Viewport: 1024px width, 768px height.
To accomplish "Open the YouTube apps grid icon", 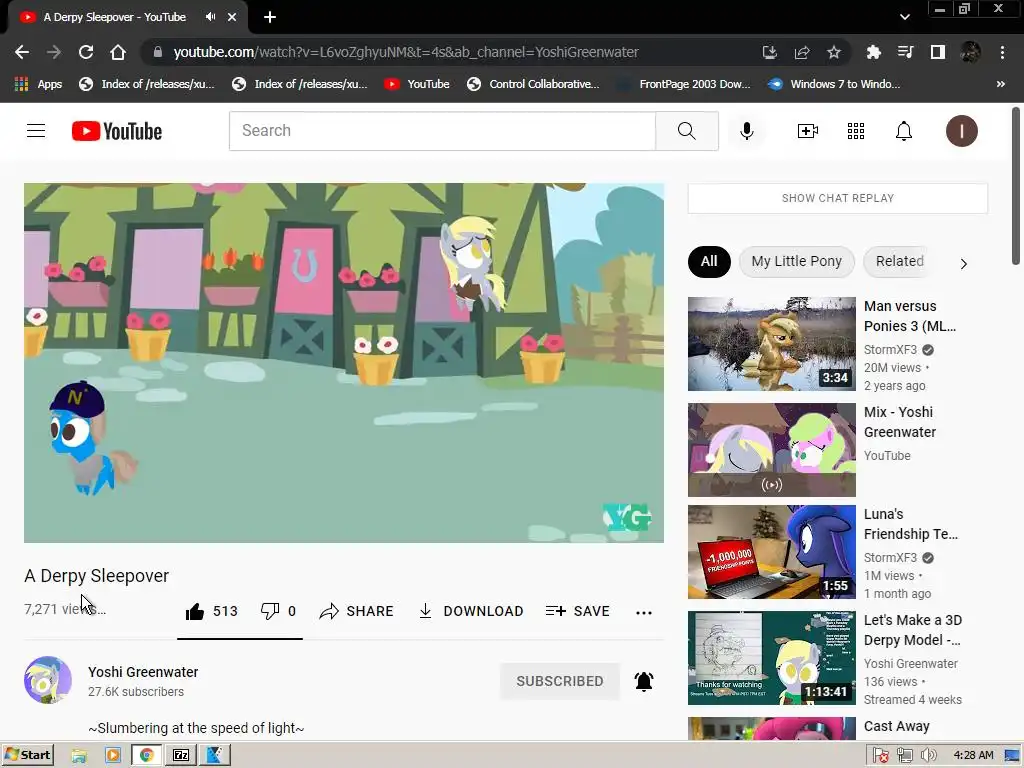I will (856, 131).
